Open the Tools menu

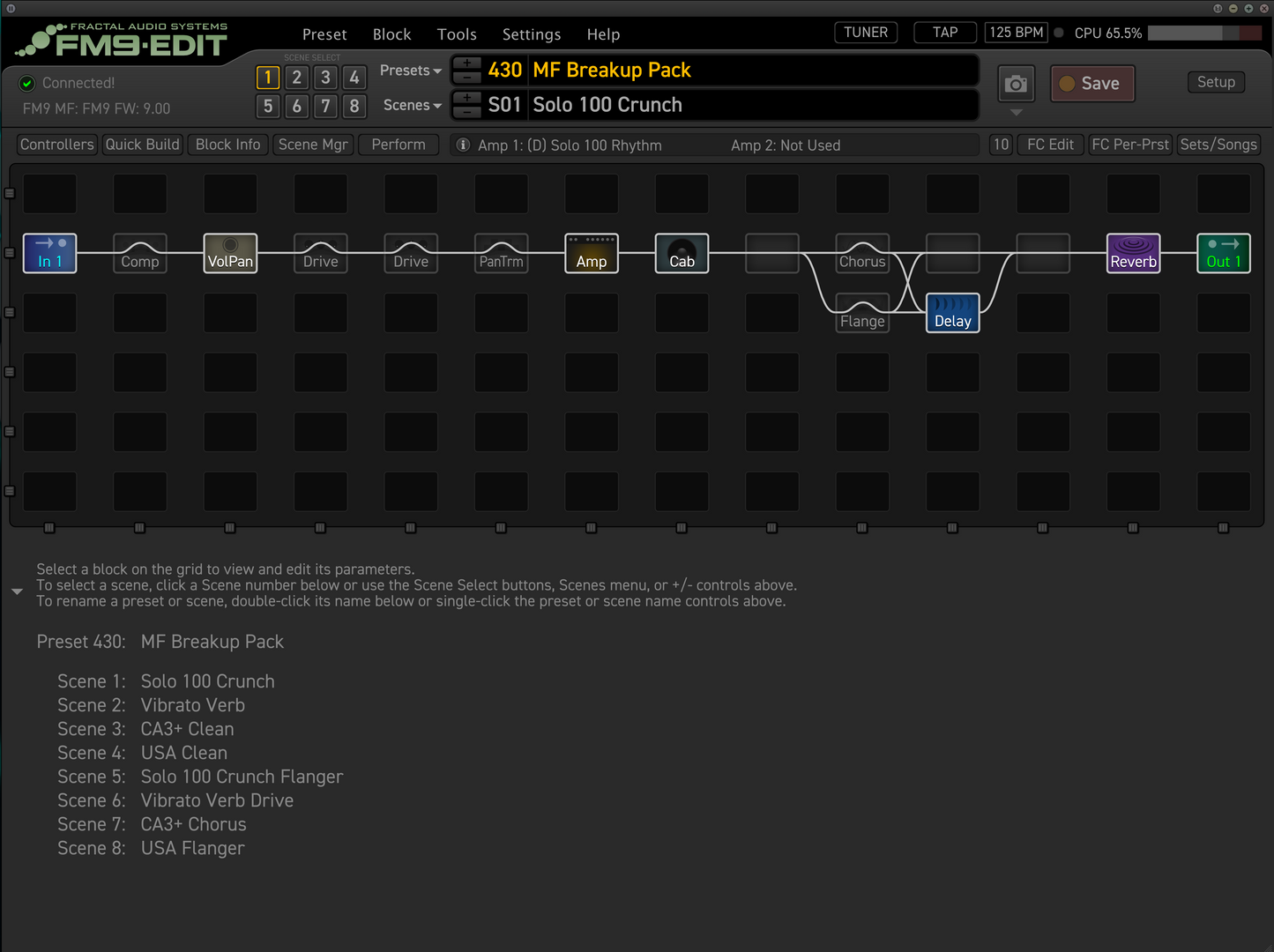[x=456, y=34]
